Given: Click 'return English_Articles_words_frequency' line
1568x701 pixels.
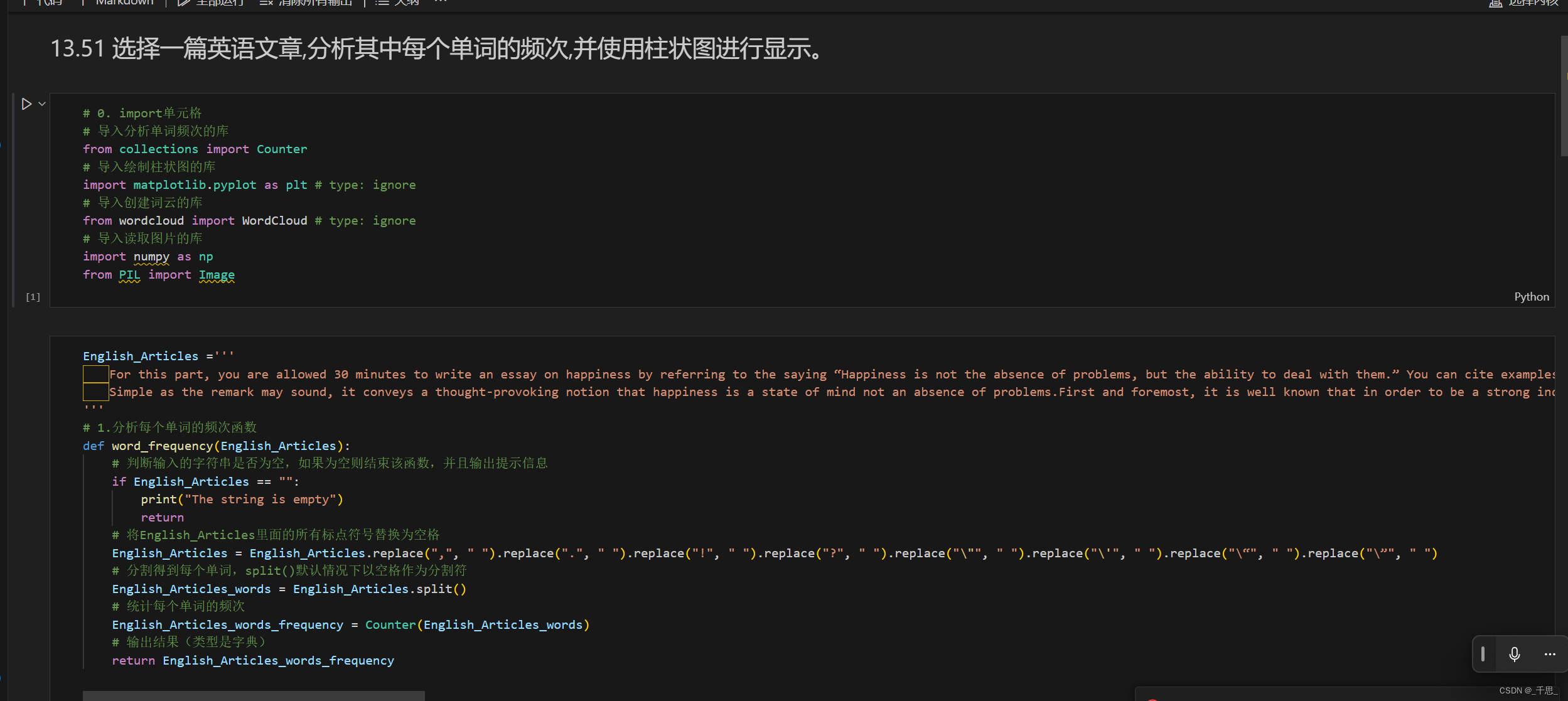Looking at the screenshot, I should click(x=253, y=661).
